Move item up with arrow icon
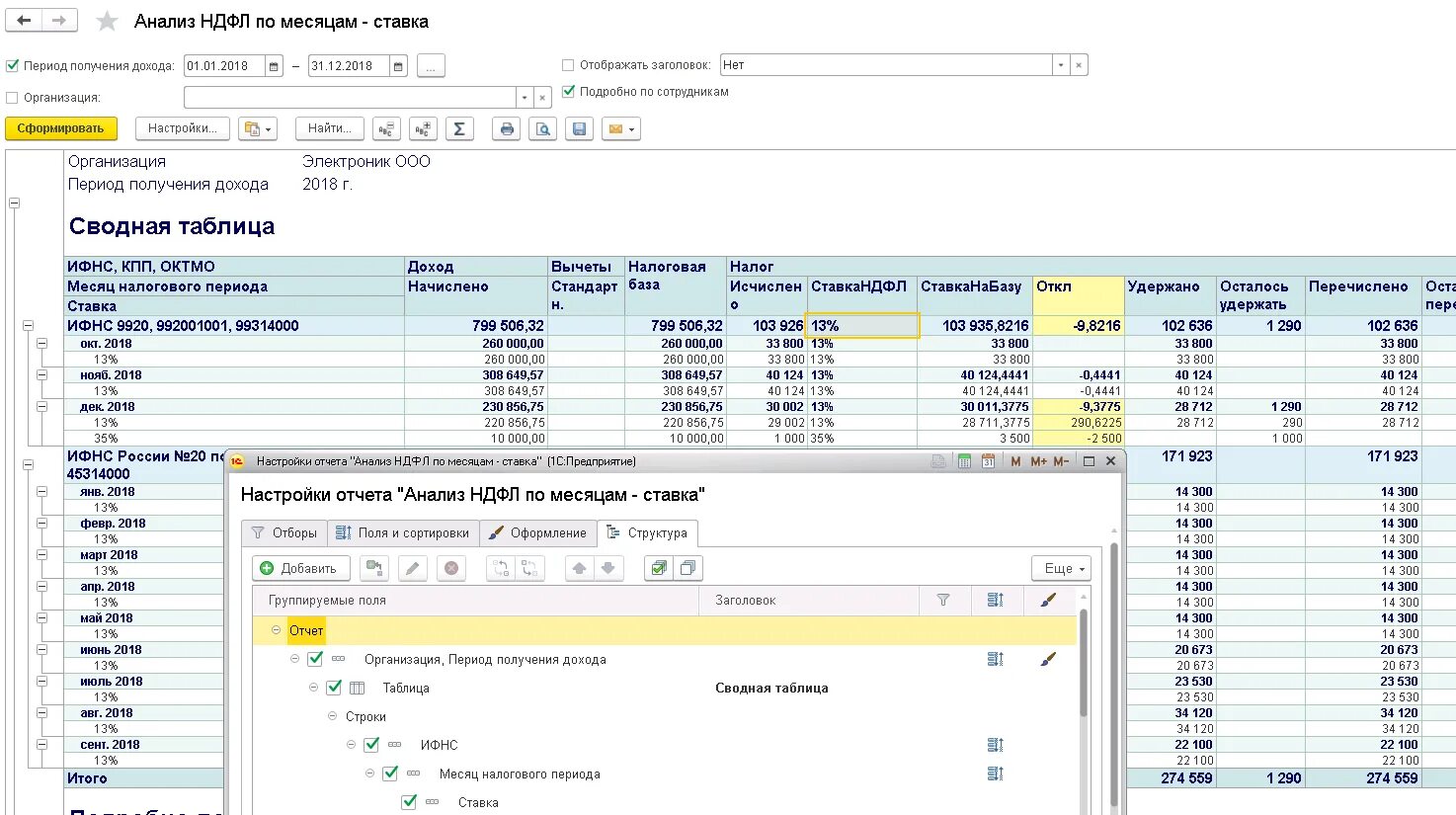This screenshot has width=1456, height=815. pyautogui.click(x=580, y=568)
